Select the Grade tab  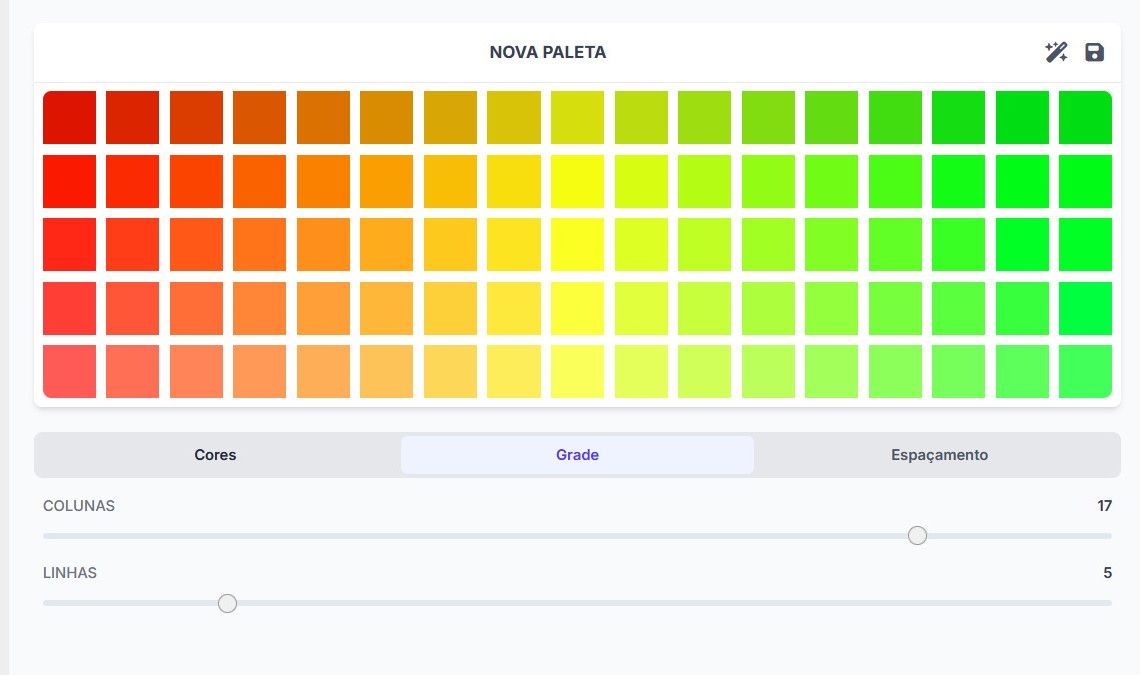click(x=577, y=455)
